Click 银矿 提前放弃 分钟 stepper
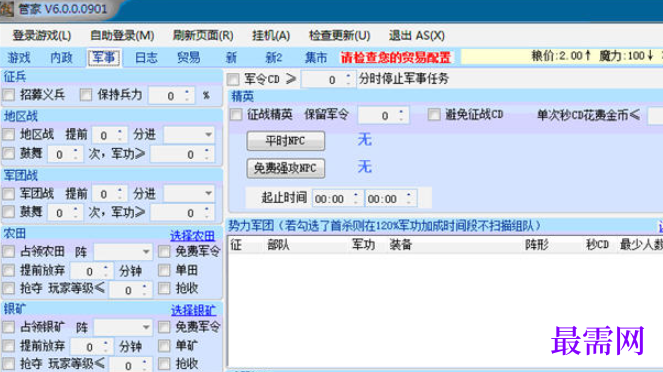Viewport: 663px width, 372px height. point(91,347)
